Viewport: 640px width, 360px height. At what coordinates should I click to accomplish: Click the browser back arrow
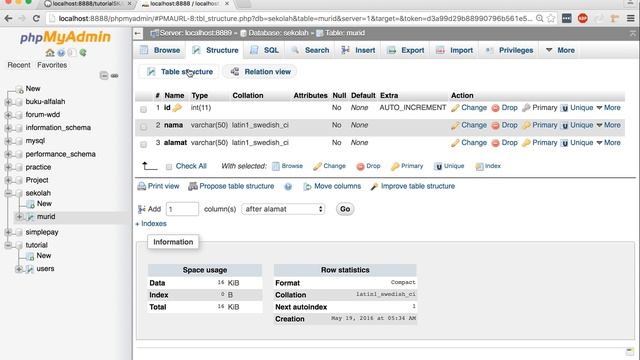[x=8, y=18]
